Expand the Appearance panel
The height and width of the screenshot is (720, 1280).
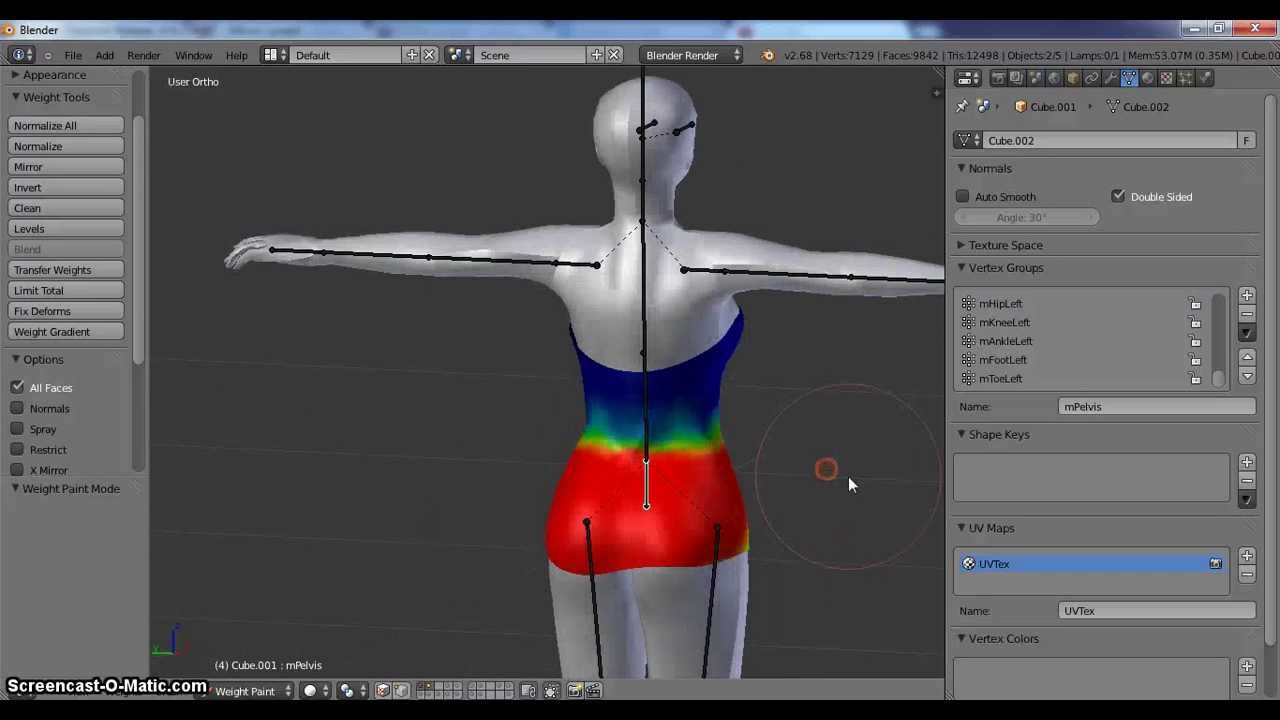click(16, 75)
